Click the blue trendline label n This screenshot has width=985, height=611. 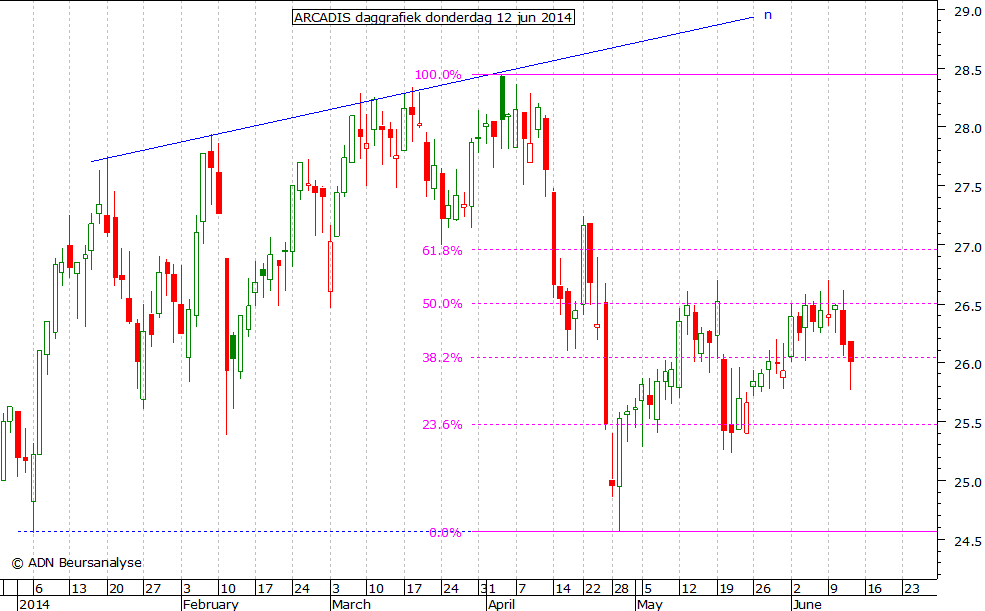768,15
